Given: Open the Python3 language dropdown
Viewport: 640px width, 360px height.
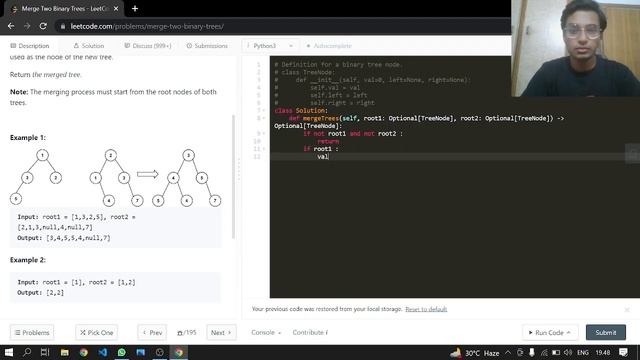Looking at the screenshot, I should [x=270, y=46].
